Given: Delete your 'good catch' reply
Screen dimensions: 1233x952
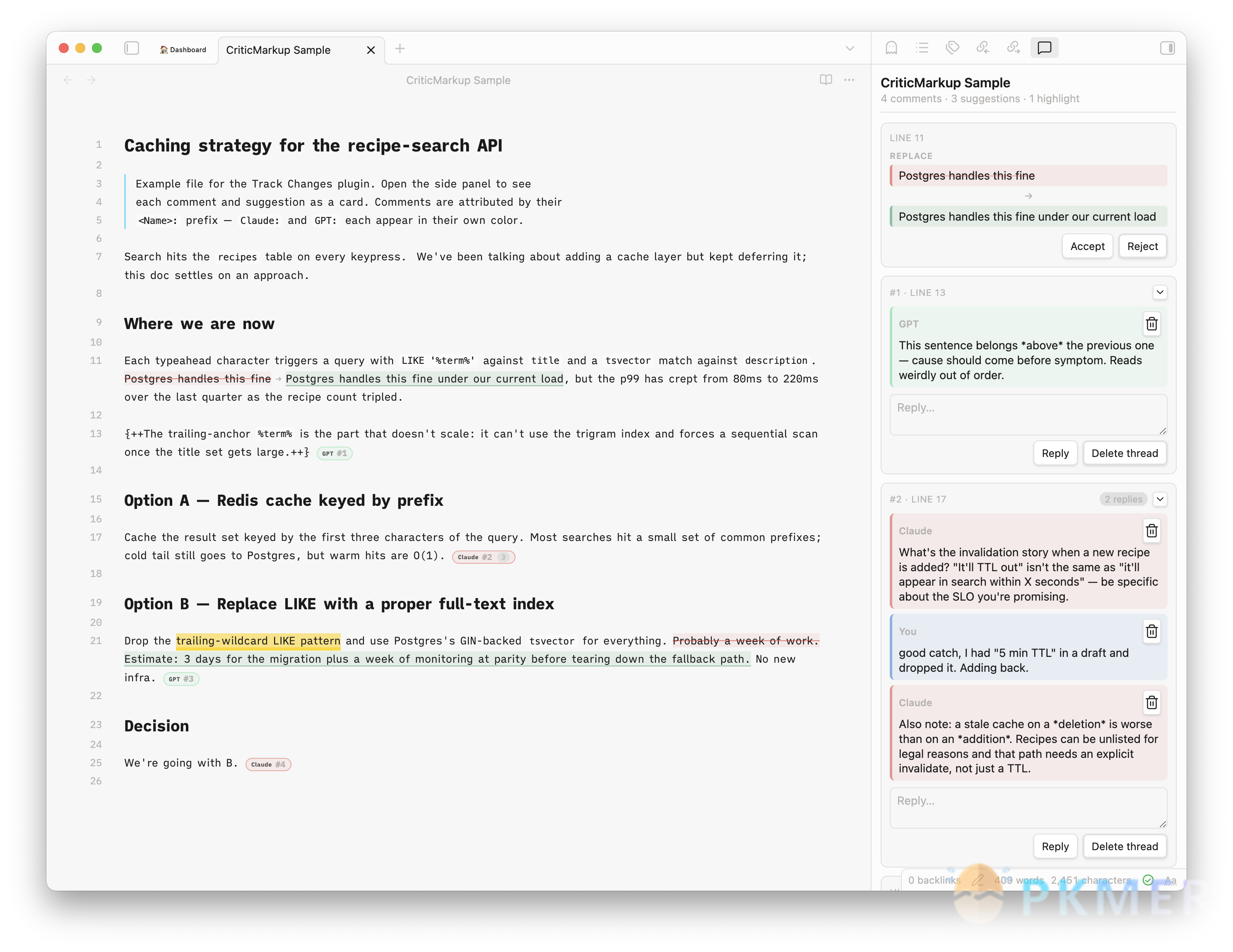Looking at the screenshot, I should coord(1152,631).
